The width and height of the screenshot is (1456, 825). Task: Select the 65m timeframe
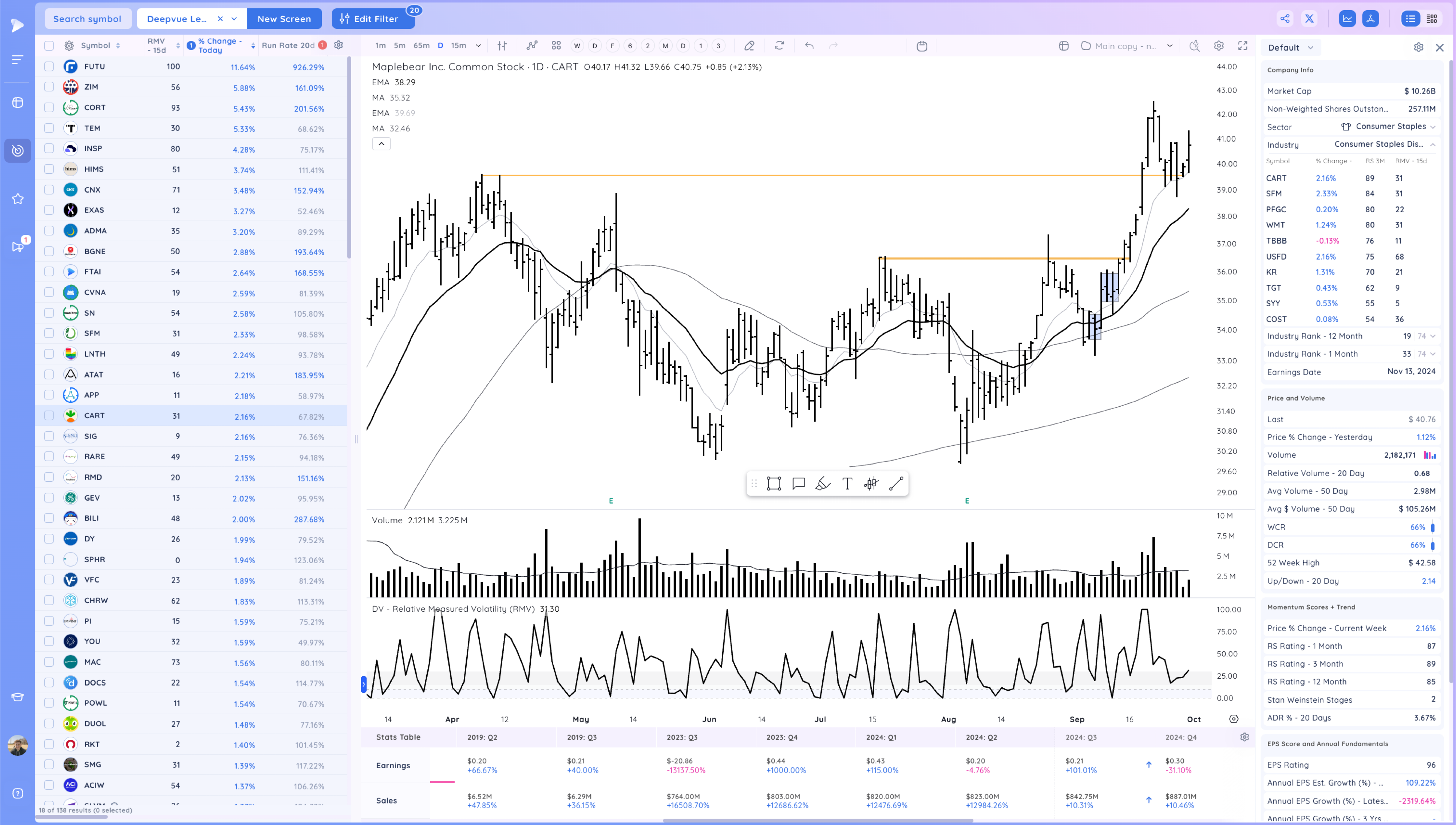(422, 46)
